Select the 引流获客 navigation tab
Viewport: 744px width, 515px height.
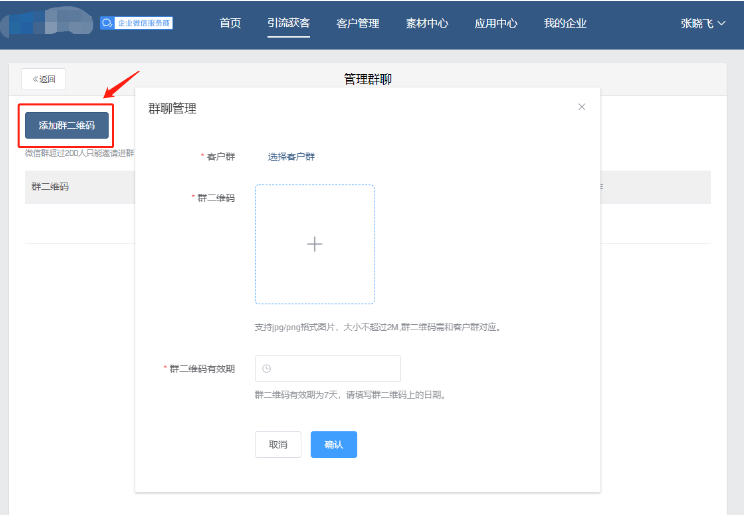[289, 23]
